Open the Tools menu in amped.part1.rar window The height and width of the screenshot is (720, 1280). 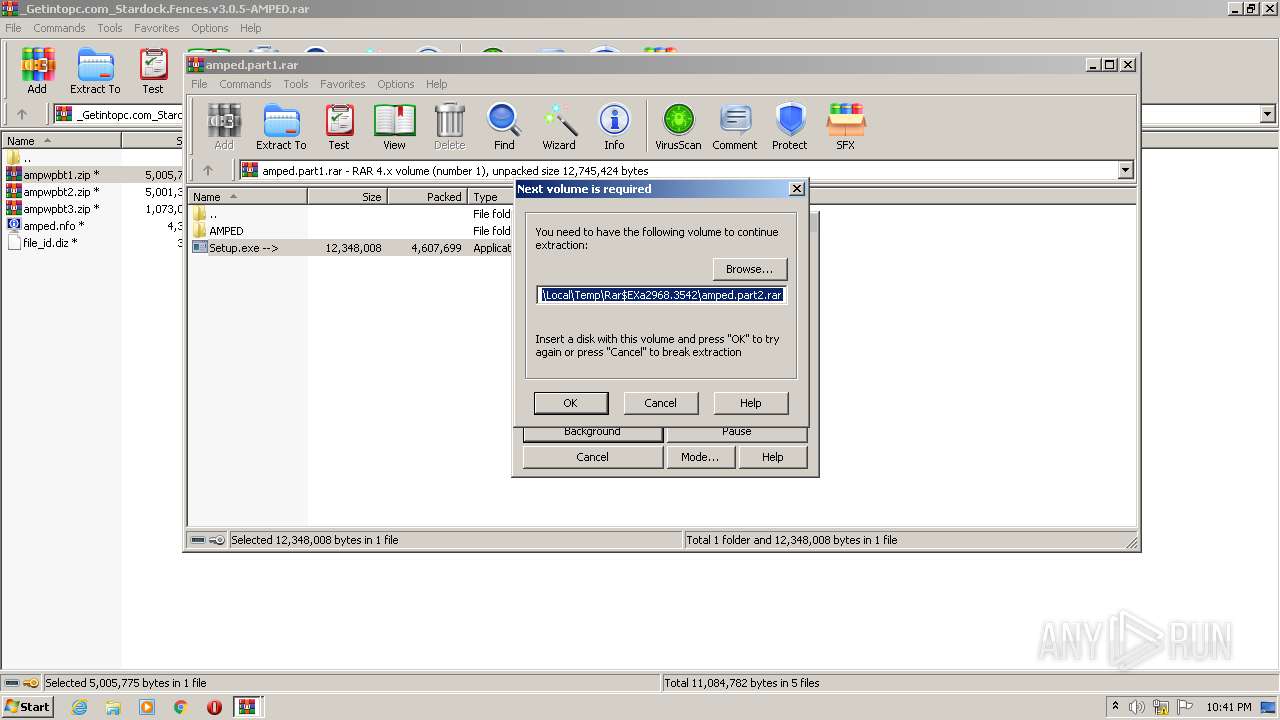pos(295,84)
